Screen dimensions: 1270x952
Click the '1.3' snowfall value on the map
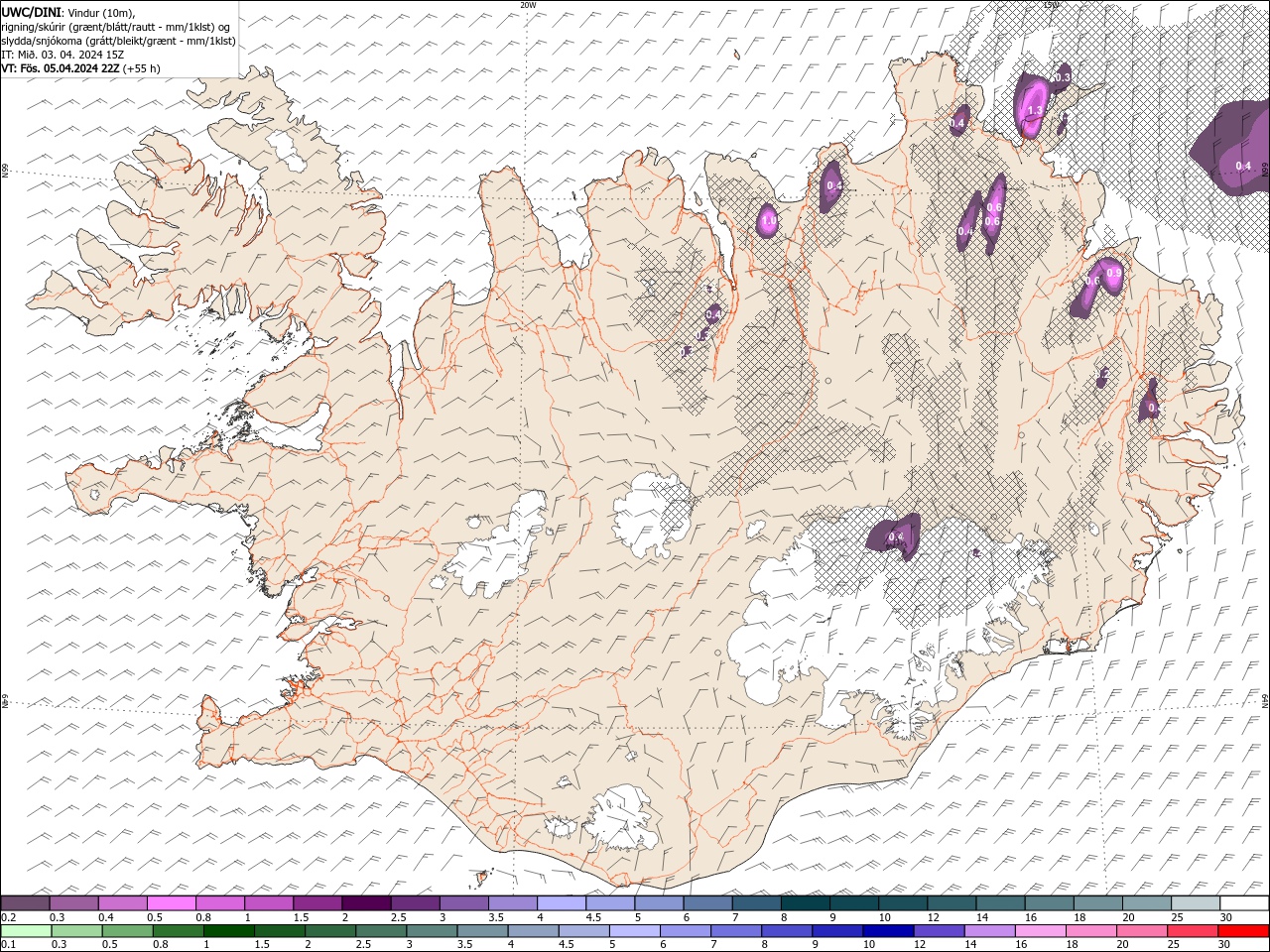pyautogui.click(x=1034, y=110)
